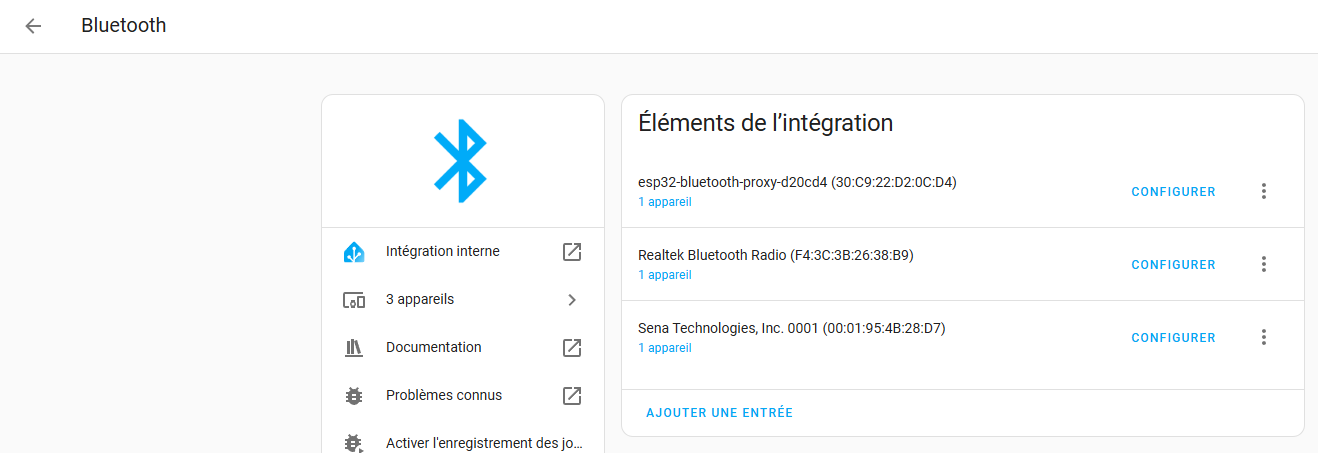Click the devices icon beside 3 appareils
Image resolution: width=1318 pixels, height=453 pixels.
coord(353,300)
